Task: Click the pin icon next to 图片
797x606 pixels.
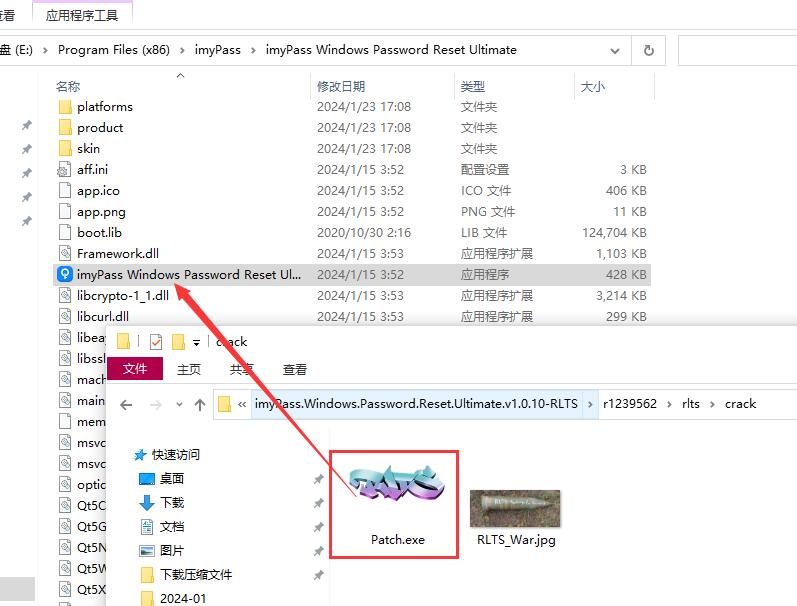Action: [318, 551]
